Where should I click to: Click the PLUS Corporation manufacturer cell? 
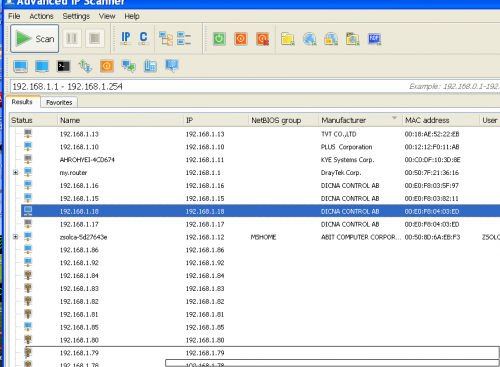point(346,147)
